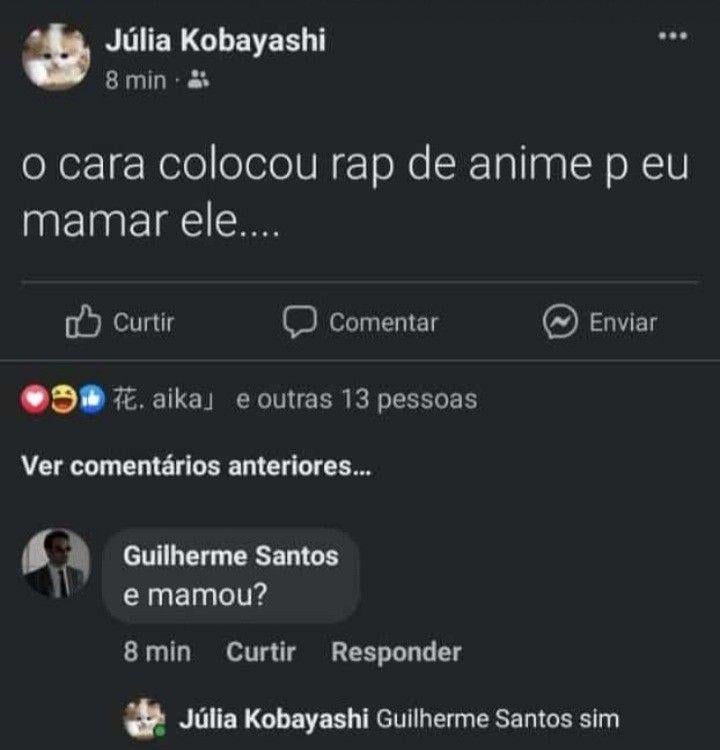Click the thumbs-up Curtir icon on post
The height and width of the screenshot is (750, 720).
click(85, 322)
